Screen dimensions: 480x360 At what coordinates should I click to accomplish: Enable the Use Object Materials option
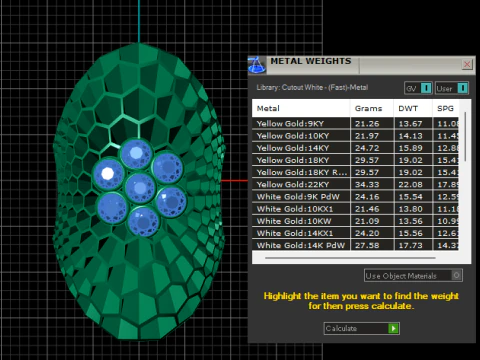tap(413, 275)
